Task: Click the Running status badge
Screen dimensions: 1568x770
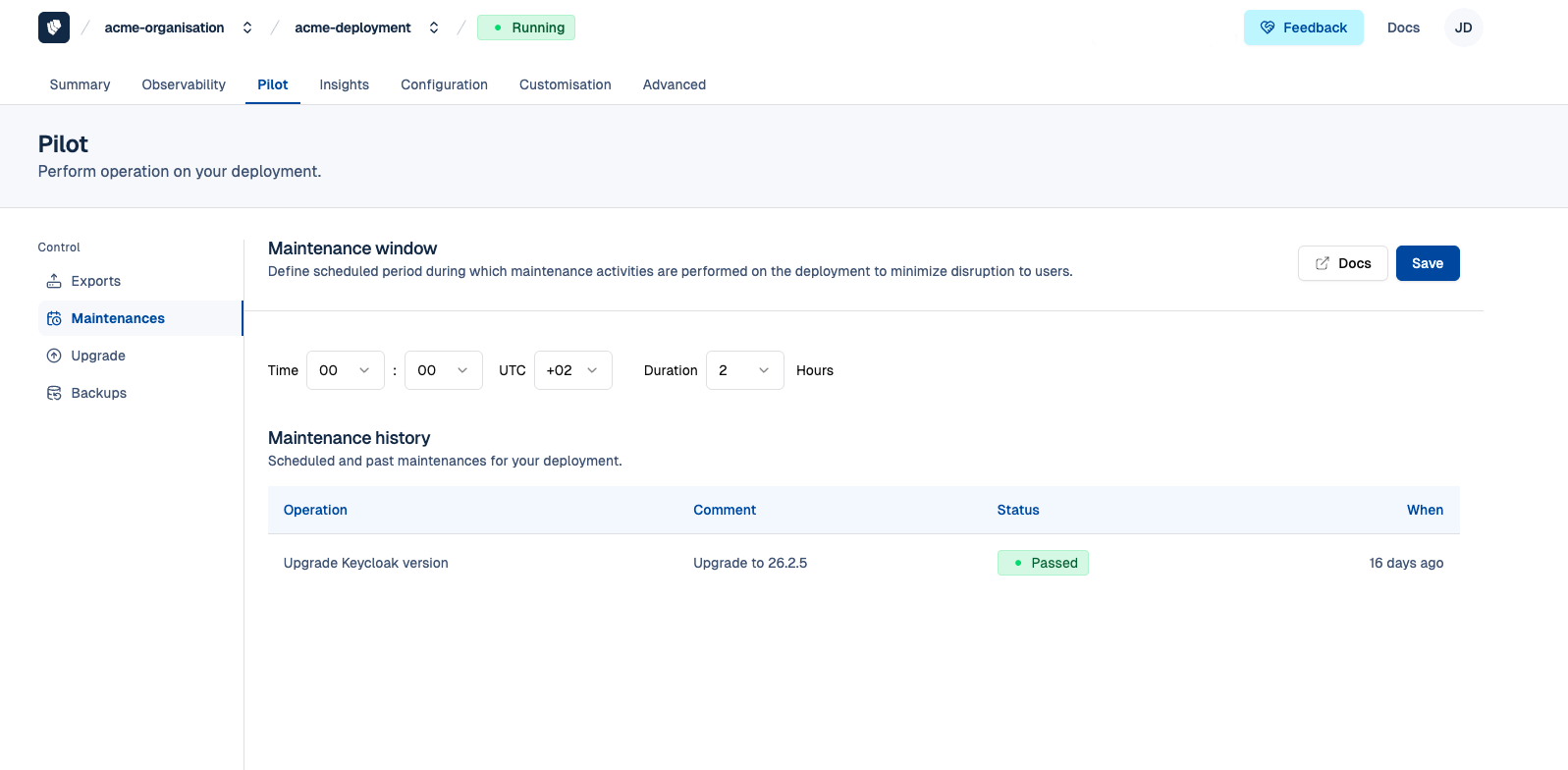Action: coord(526,27)
